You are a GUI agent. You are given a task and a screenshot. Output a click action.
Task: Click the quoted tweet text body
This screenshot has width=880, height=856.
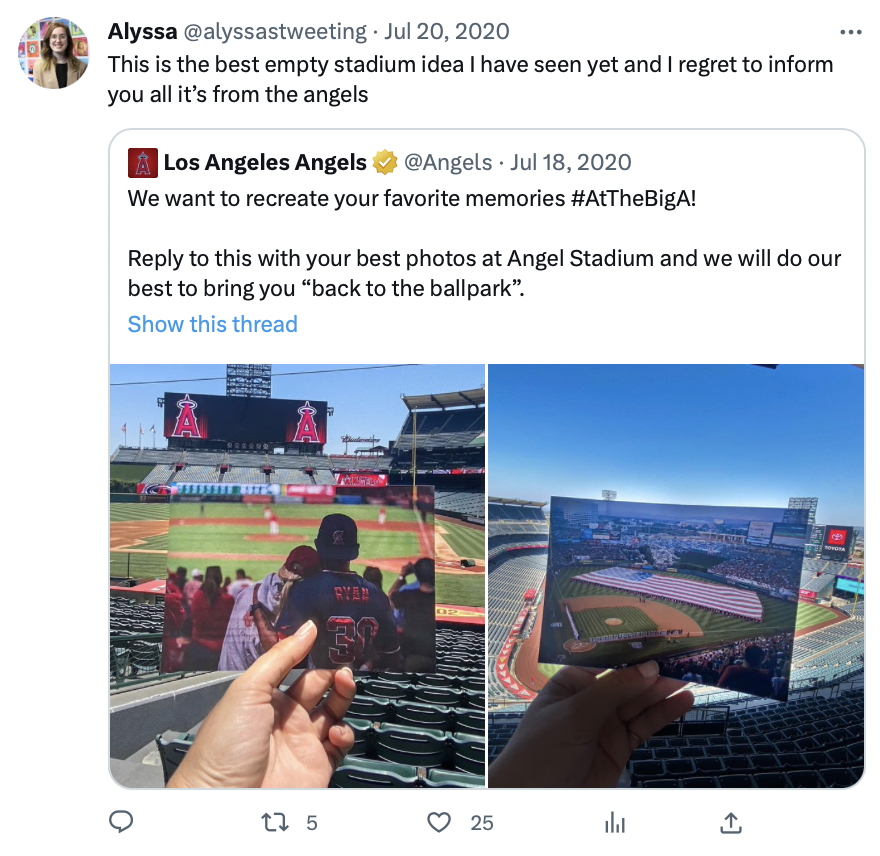point(484,243)
